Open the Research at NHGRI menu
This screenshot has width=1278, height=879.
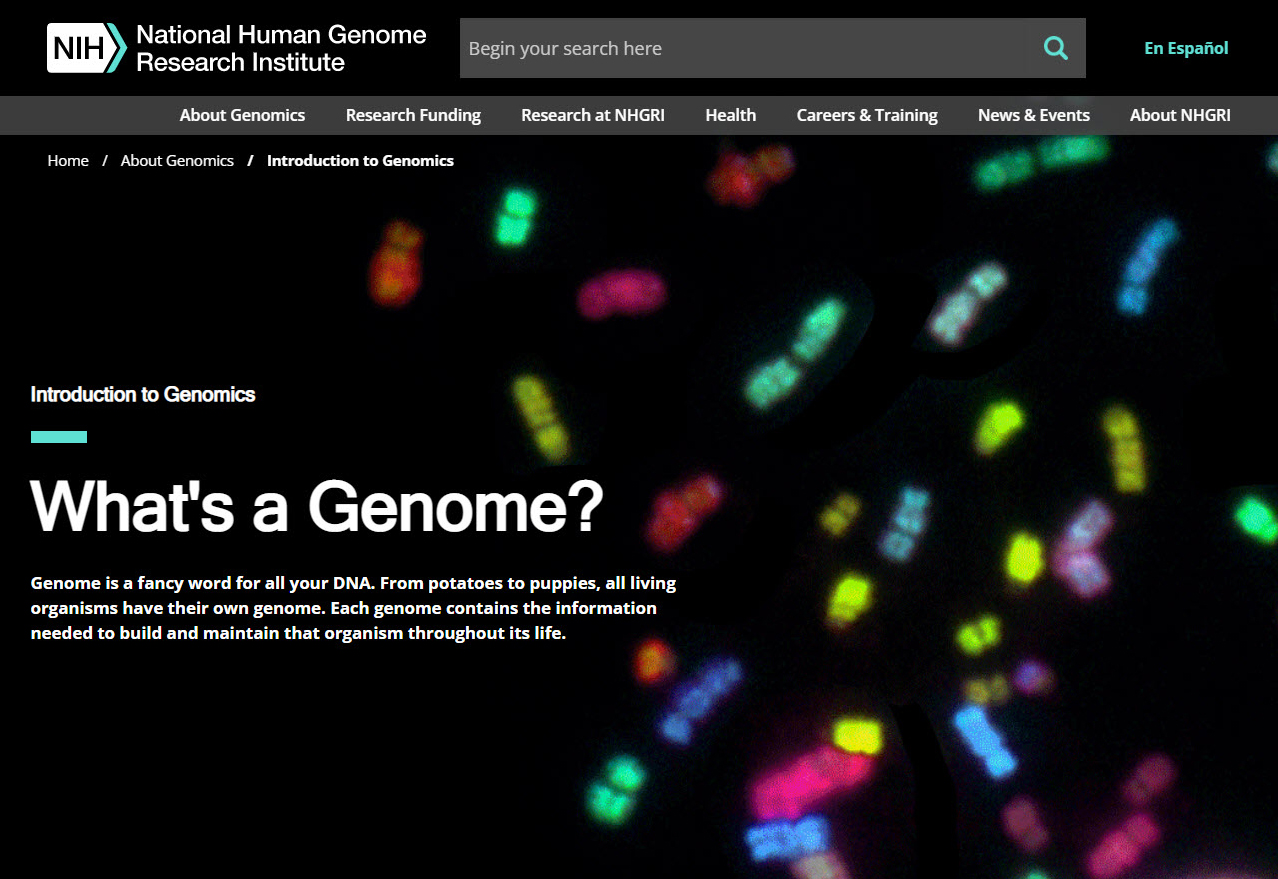592,115
